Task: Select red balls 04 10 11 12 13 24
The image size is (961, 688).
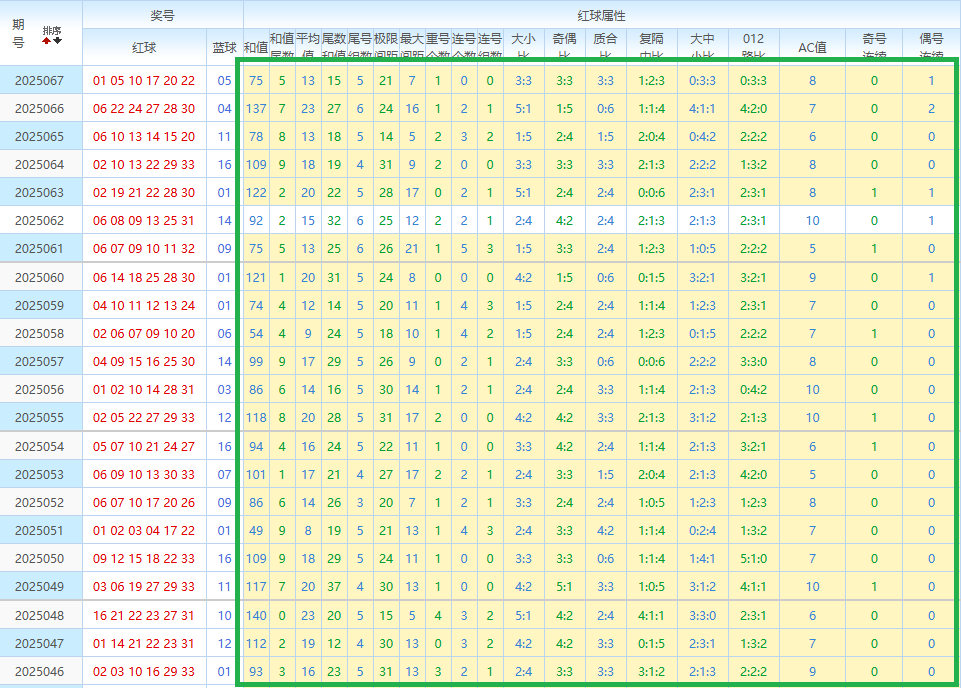Action: point(144,306)
